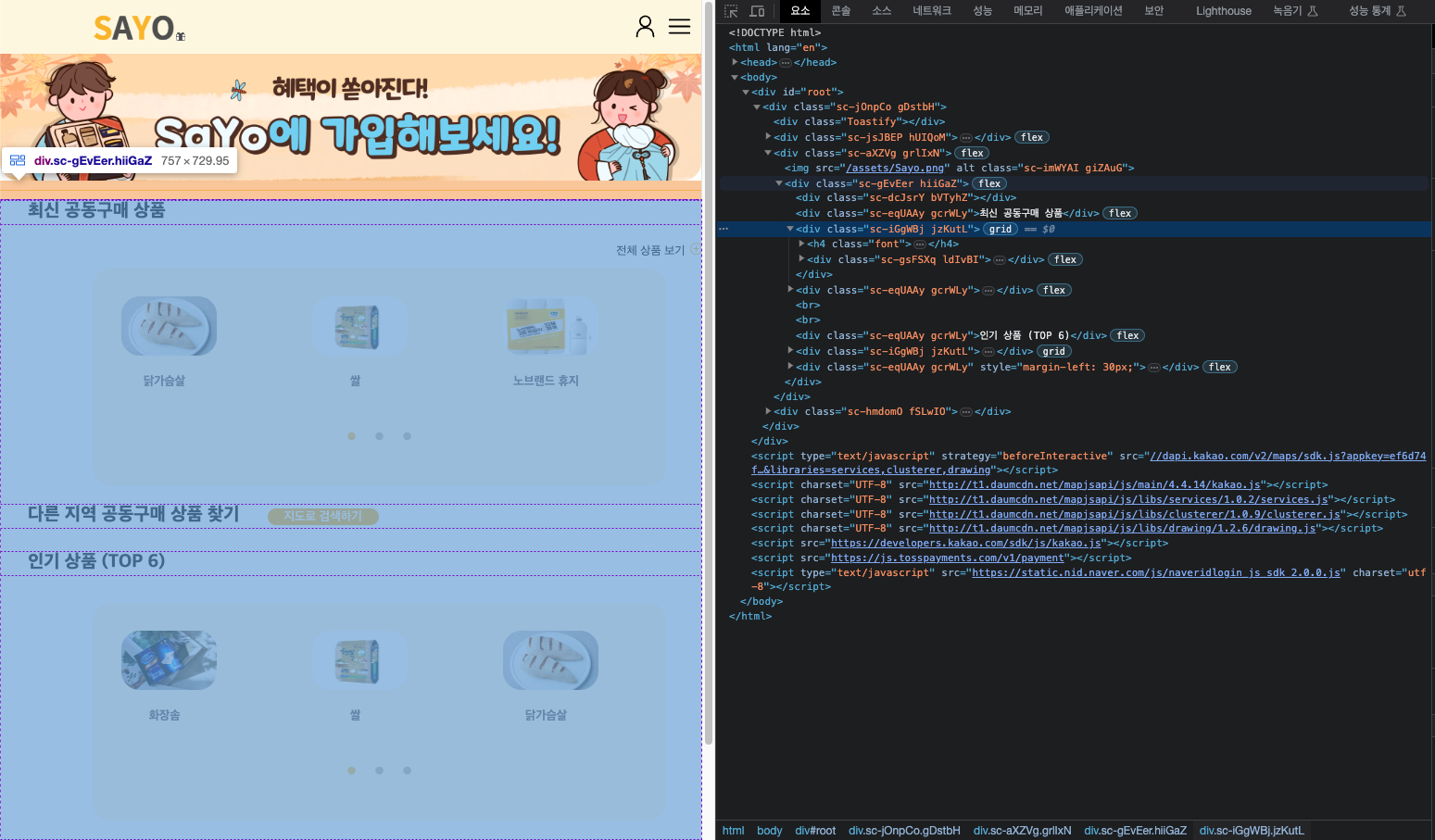
Task: Expand ellipsis in sc-jsJBEP hUIQoM row
Action: [966, 137]
